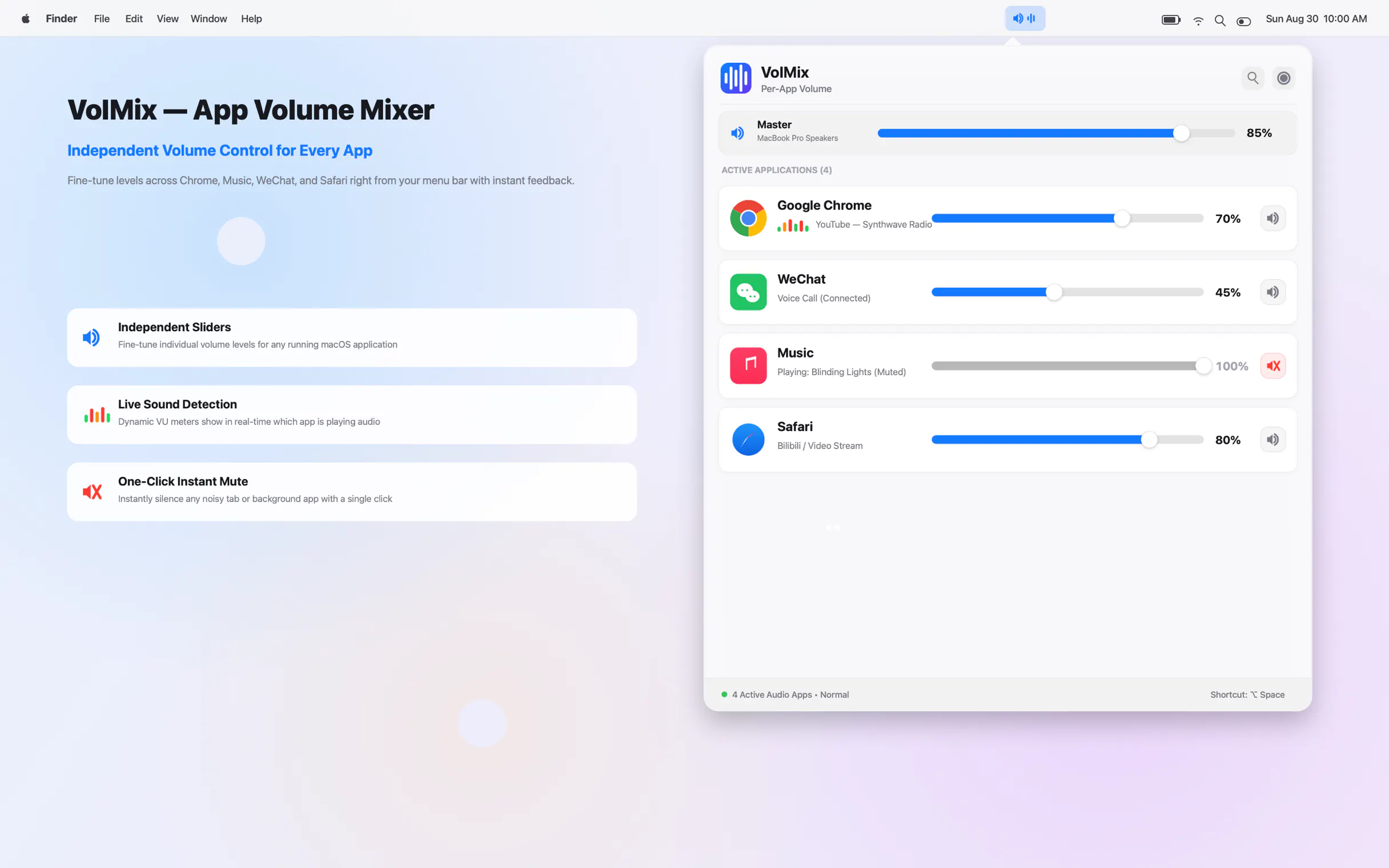The width and height of the screenshot is (1389, 868).
Task: Click 'YouTube — Synthwave Radio' subtitle
Action: pyautogui.click(x=874, y=224)
